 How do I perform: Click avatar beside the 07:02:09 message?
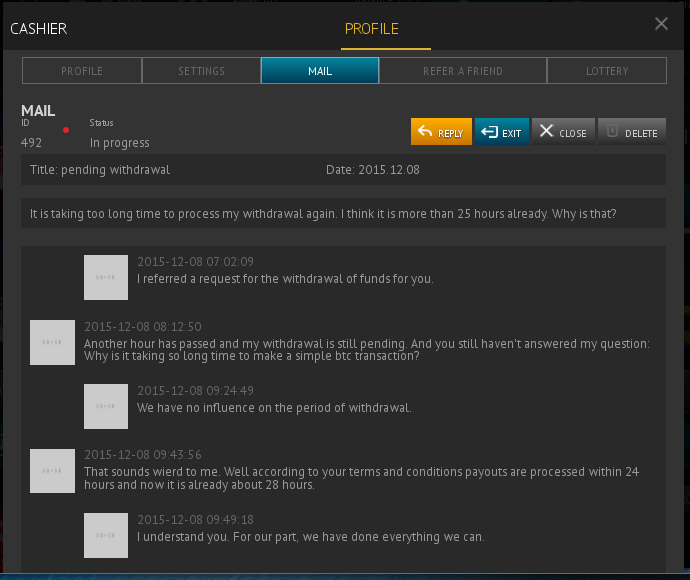click(x=106, y=277)
